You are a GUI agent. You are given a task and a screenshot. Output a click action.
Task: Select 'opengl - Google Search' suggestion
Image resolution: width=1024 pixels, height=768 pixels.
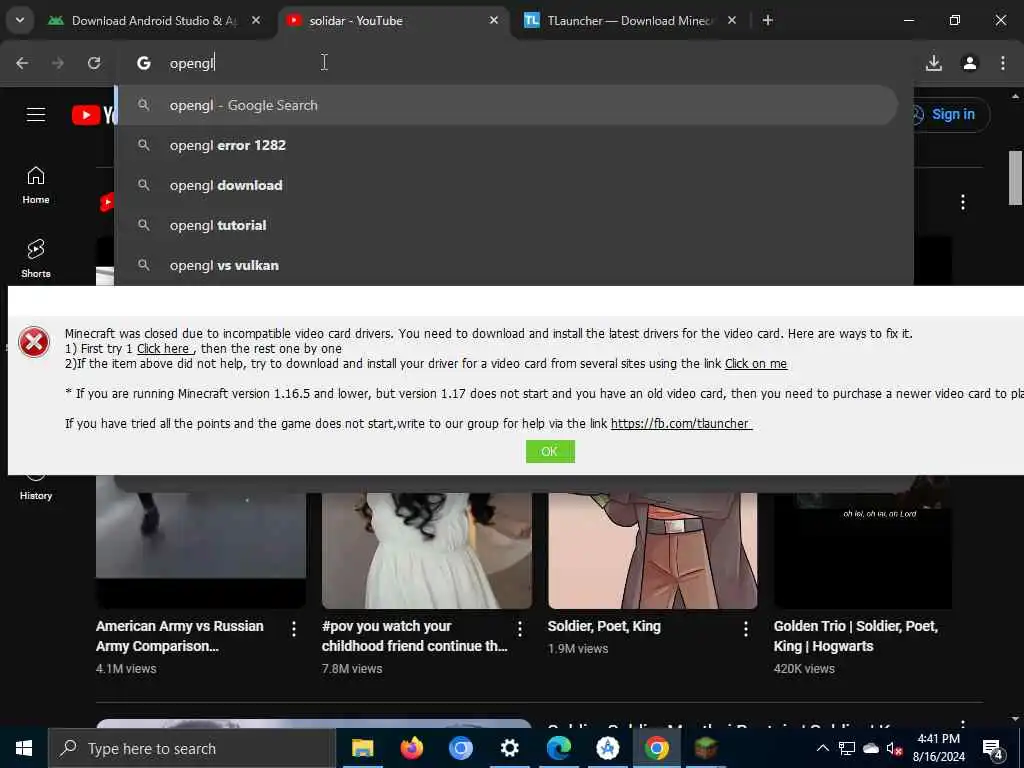507,105
